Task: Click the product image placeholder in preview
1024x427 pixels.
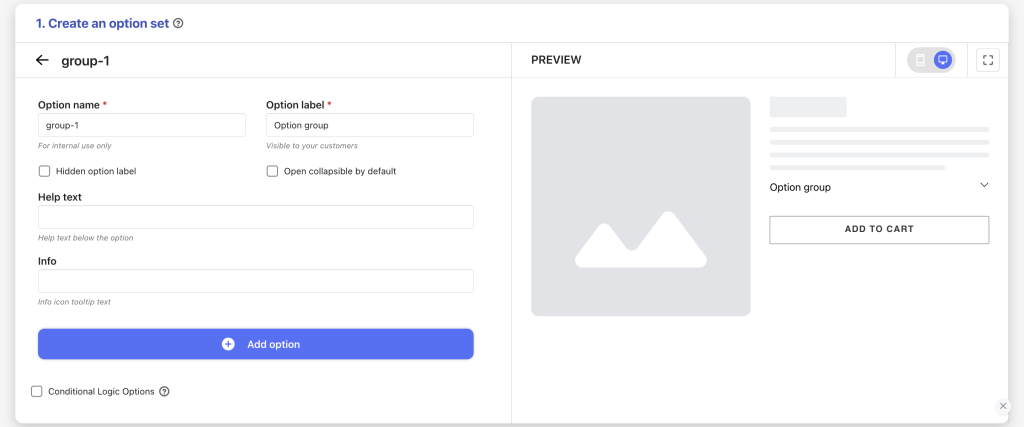Action: (641, 206)
